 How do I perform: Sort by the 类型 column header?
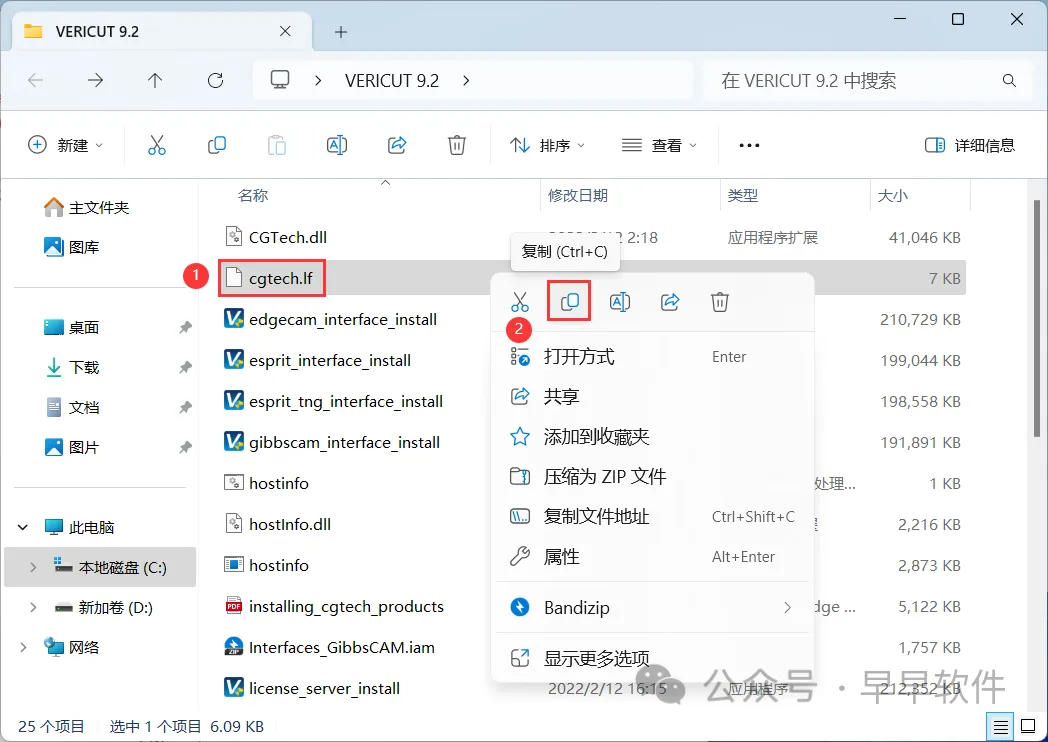click(x=743, y=196)
